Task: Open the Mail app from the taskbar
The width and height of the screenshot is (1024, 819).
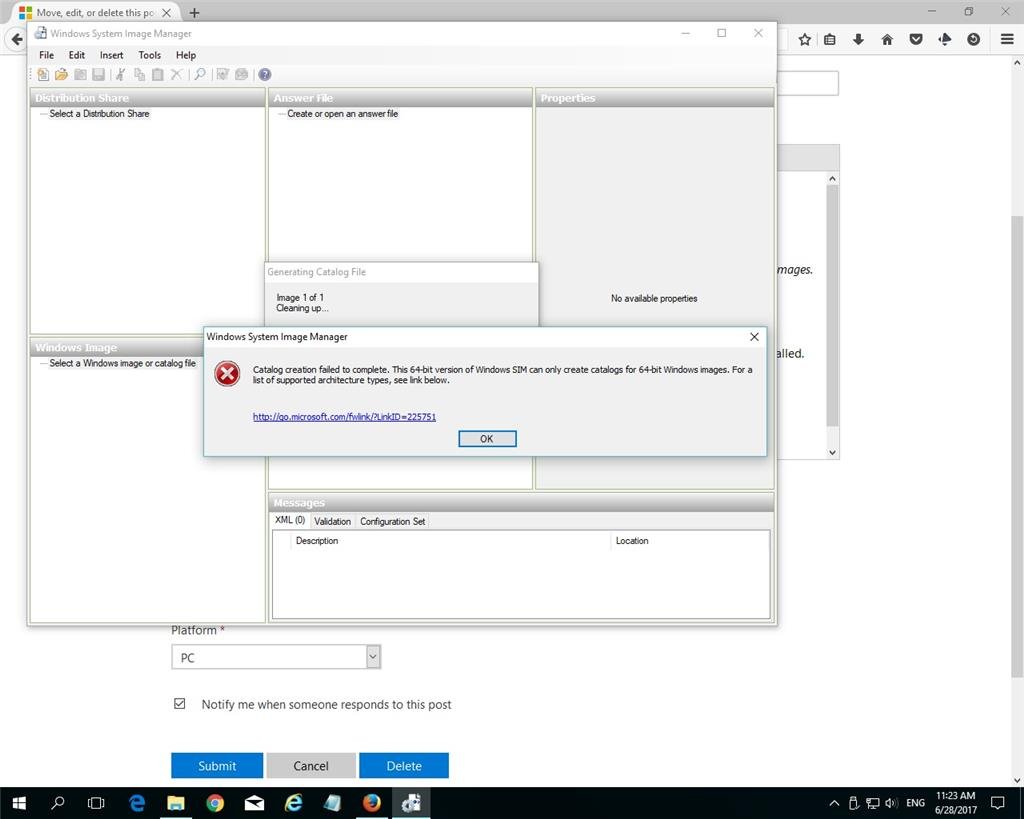Action: click(x=254, y=803)
